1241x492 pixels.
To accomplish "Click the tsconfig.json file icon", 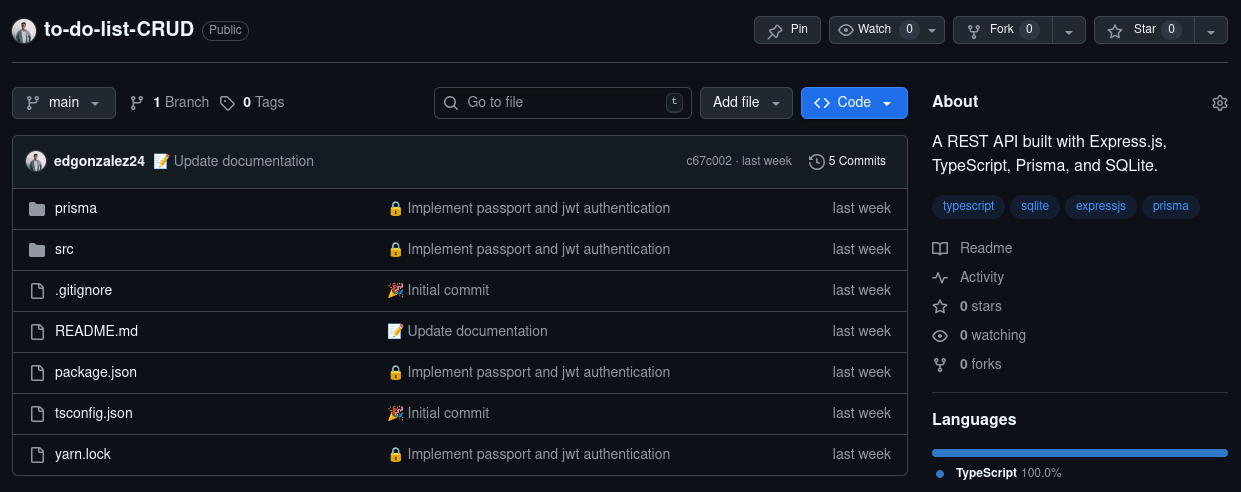I will (37, 414).
